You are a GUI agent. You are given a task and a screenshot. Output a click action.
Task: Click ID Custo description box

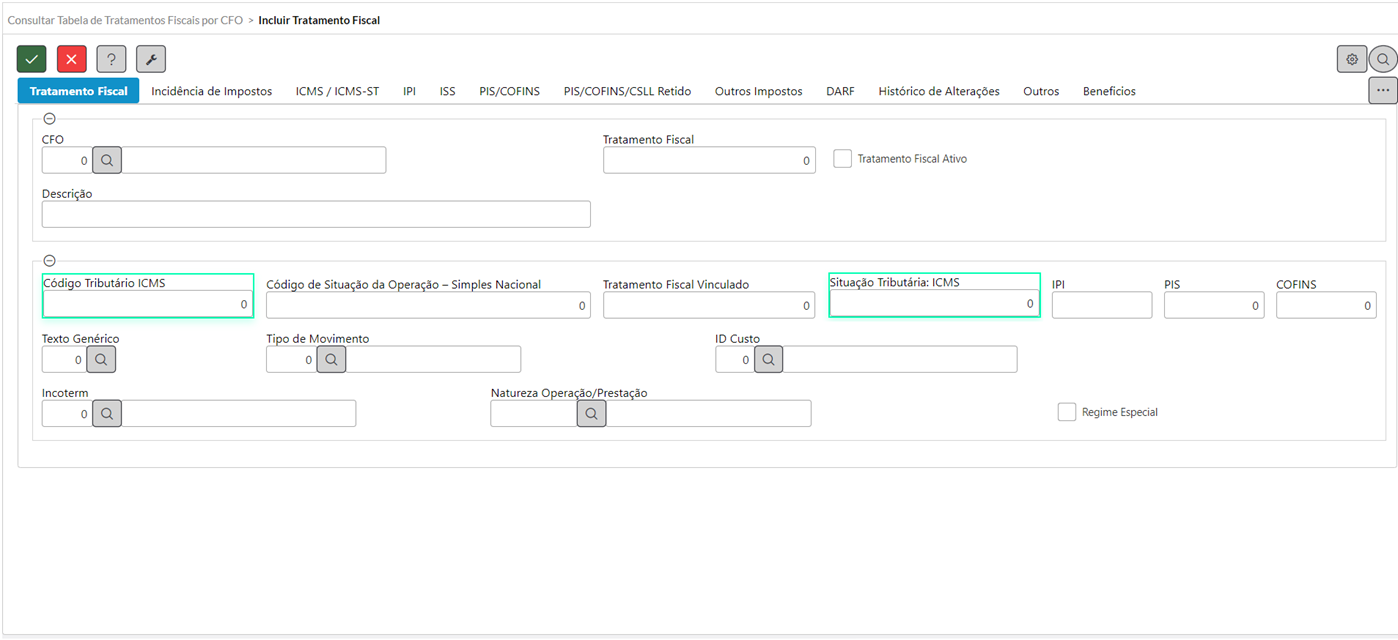(901, 359)
